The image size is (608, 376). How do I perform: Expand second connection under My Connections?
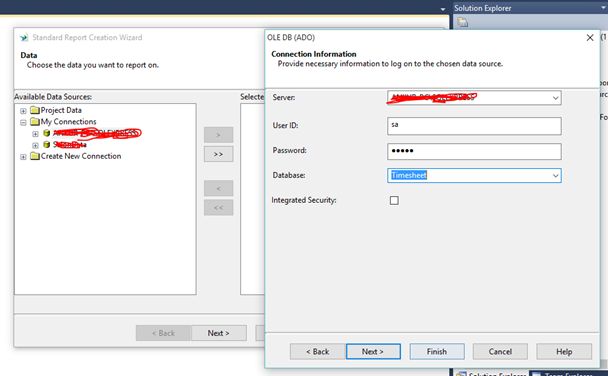pyautogui.click(x=35, y=145)
